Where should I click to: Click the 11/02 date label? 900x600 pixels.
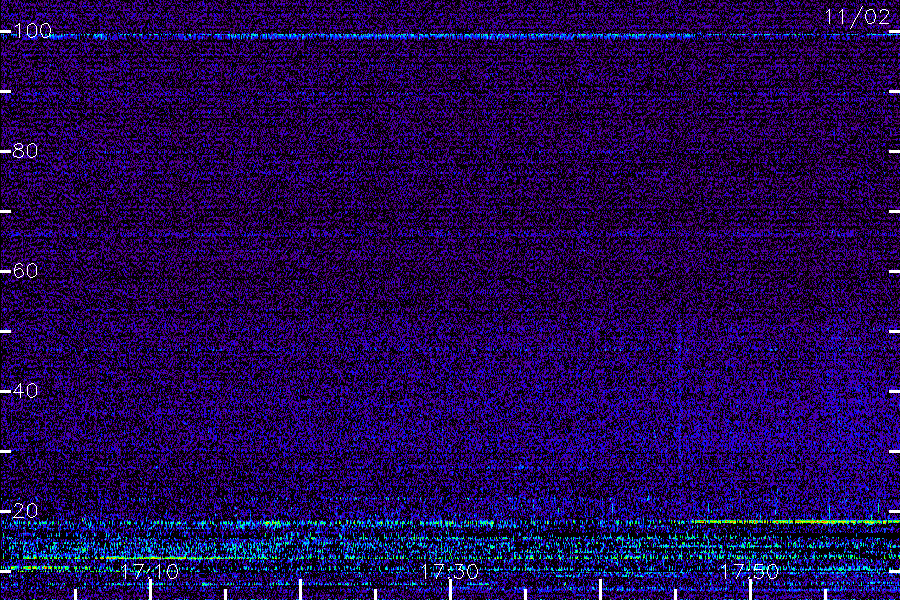pos(857,17)
